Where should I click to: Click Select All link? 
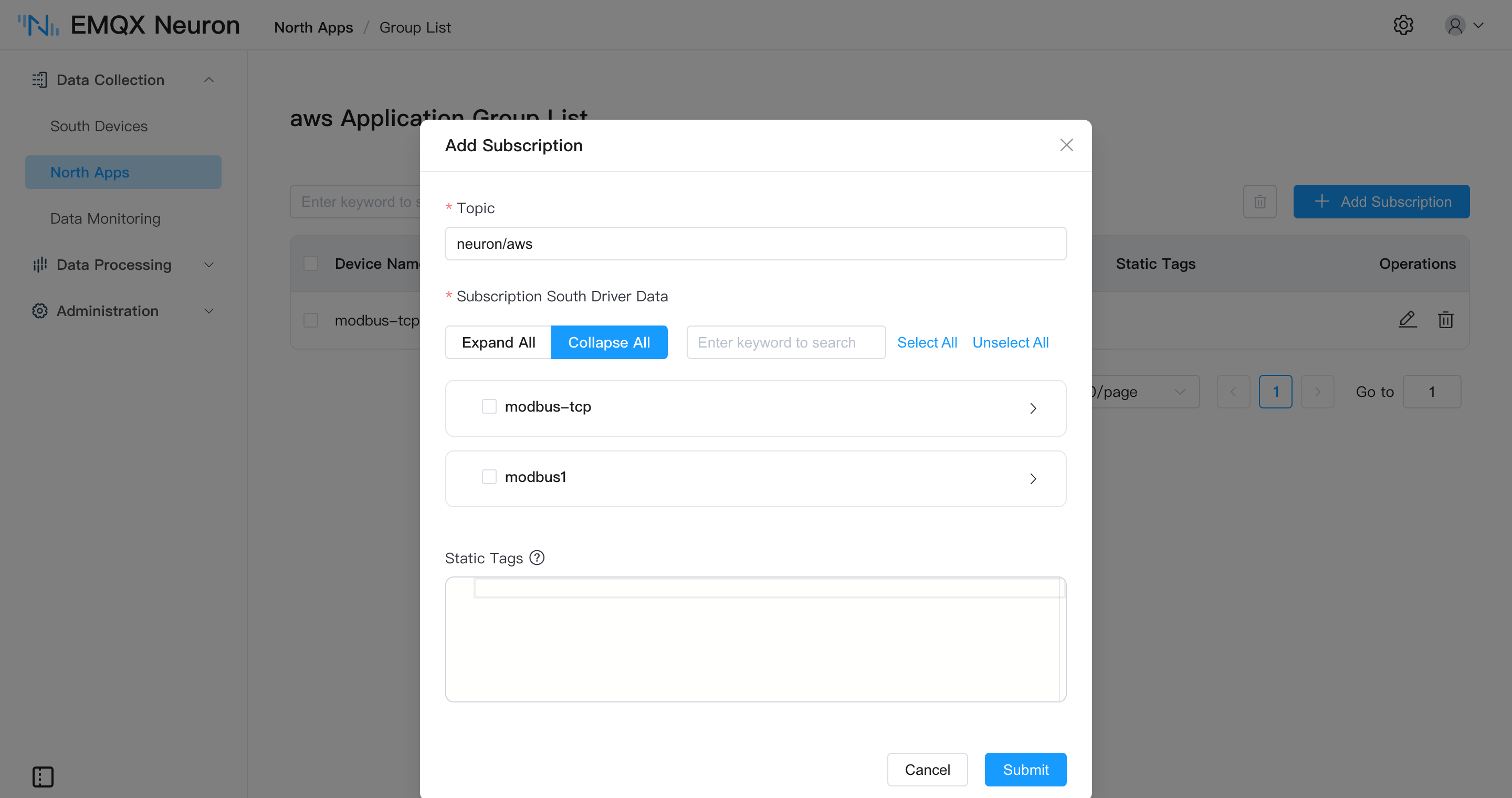927,342
